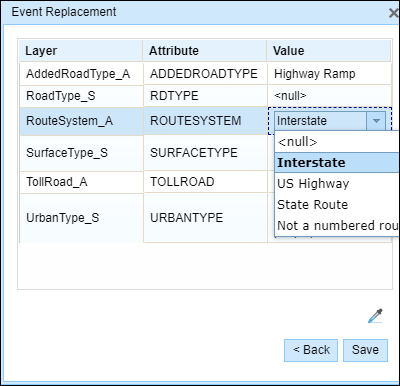This screenshot has height=386, width=400.
Task: Pick attribute values with the eyedropper icon
Action: [x=375, y=316]
